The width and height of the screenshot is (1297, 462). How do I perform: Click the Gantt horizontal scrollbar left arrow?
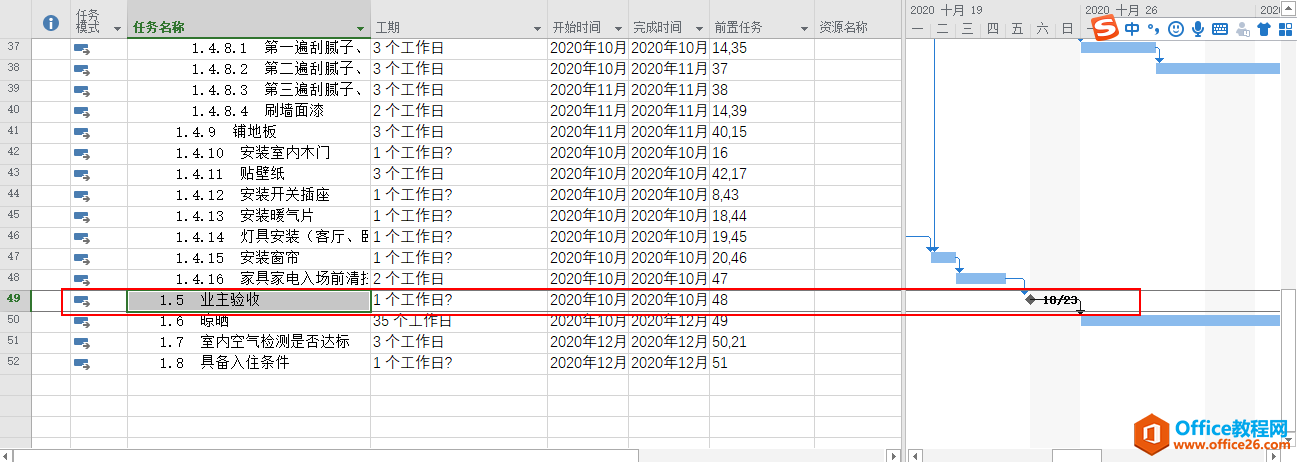917,455
